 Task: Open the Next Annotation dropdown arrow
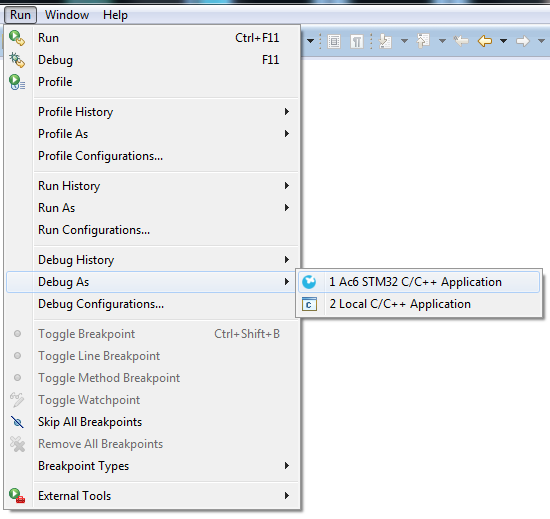coord(404,41)
